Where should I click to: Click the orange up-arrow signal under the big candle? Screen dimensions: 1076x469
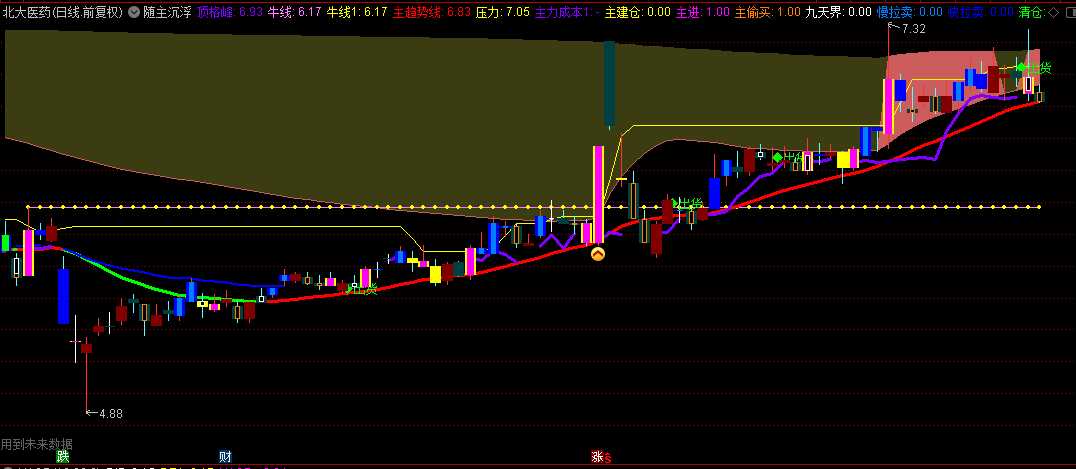[598, 254]
